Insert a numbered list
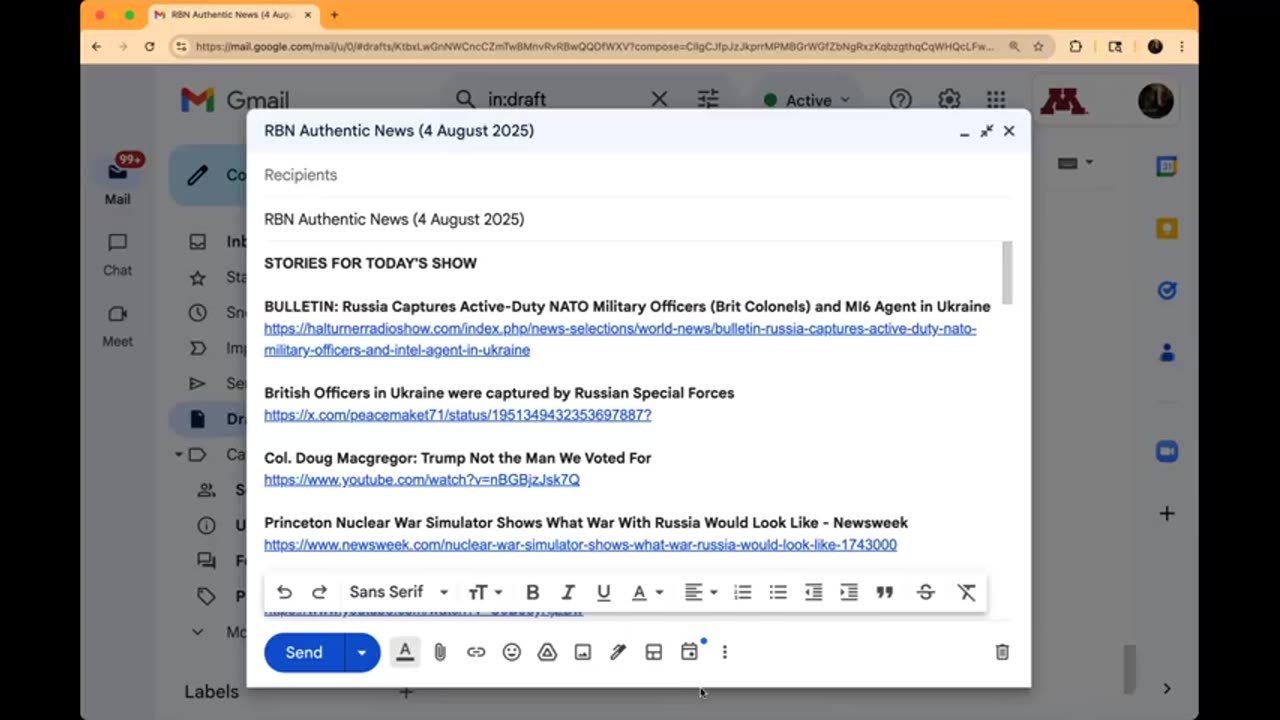The height and width of the screenshot is (720, 1280). [x=742, y=592]
